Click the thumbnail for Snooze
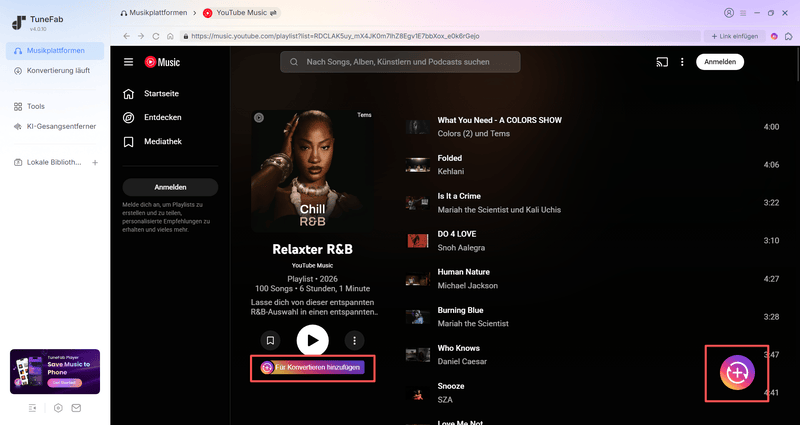The width and height of the screenshot is (800, 425). coord(417,393)
